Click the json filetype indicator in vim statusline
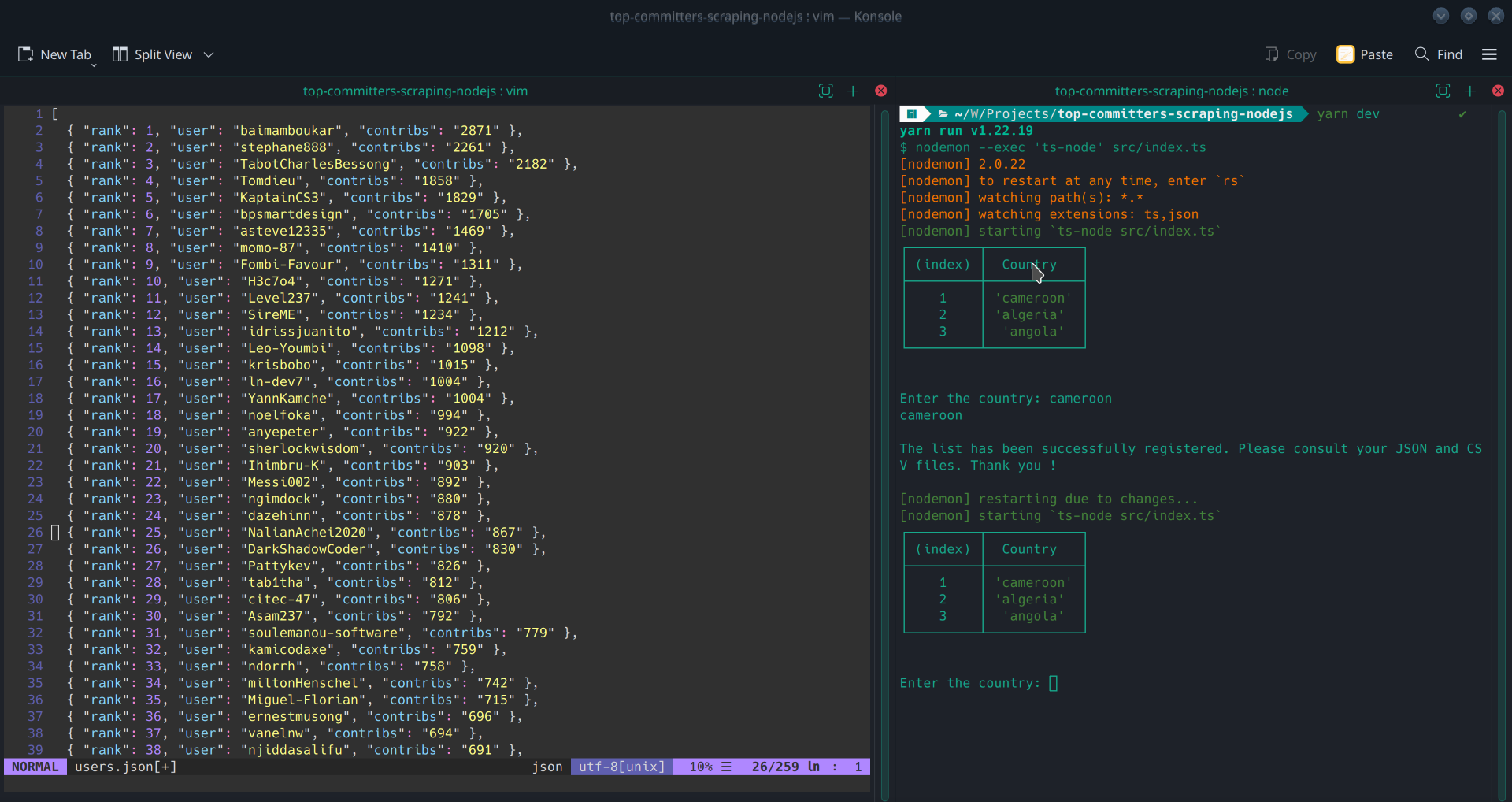The width and height of the screenshot is (1512, 802). (x=547, y=767)
